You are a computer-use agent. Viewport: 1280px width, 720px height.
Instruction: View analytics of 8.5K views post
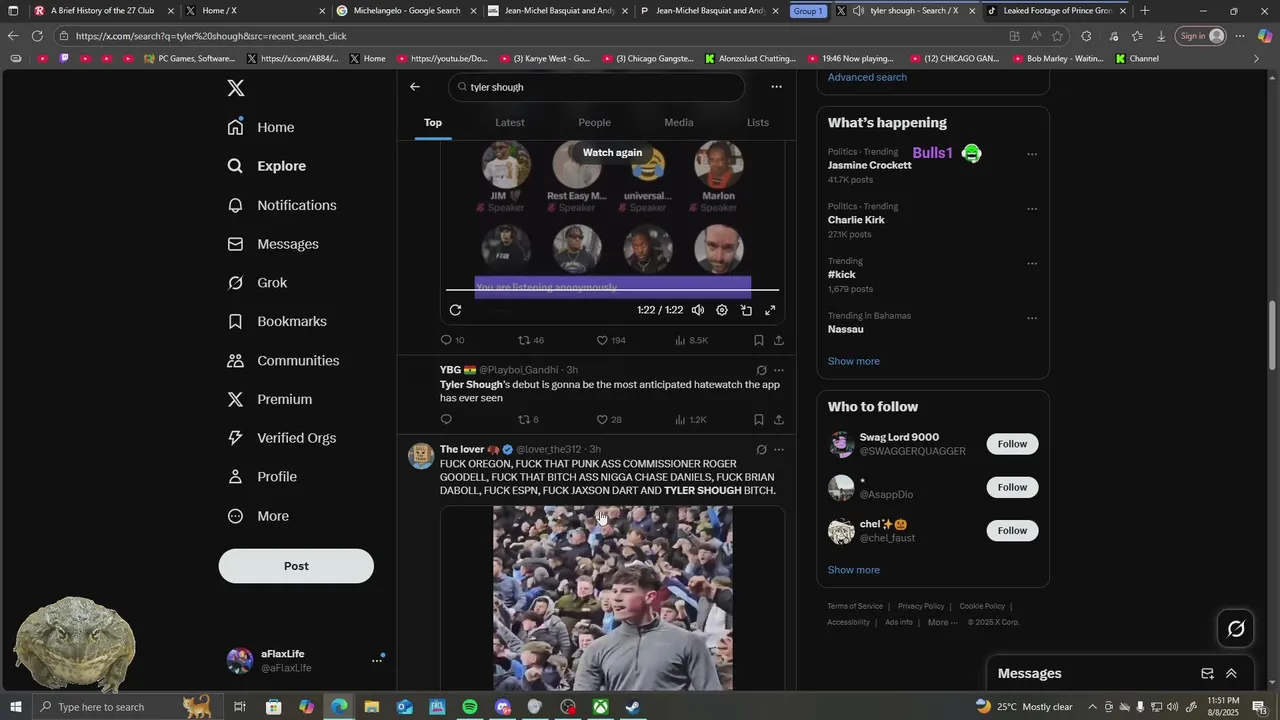coord(691,340)
